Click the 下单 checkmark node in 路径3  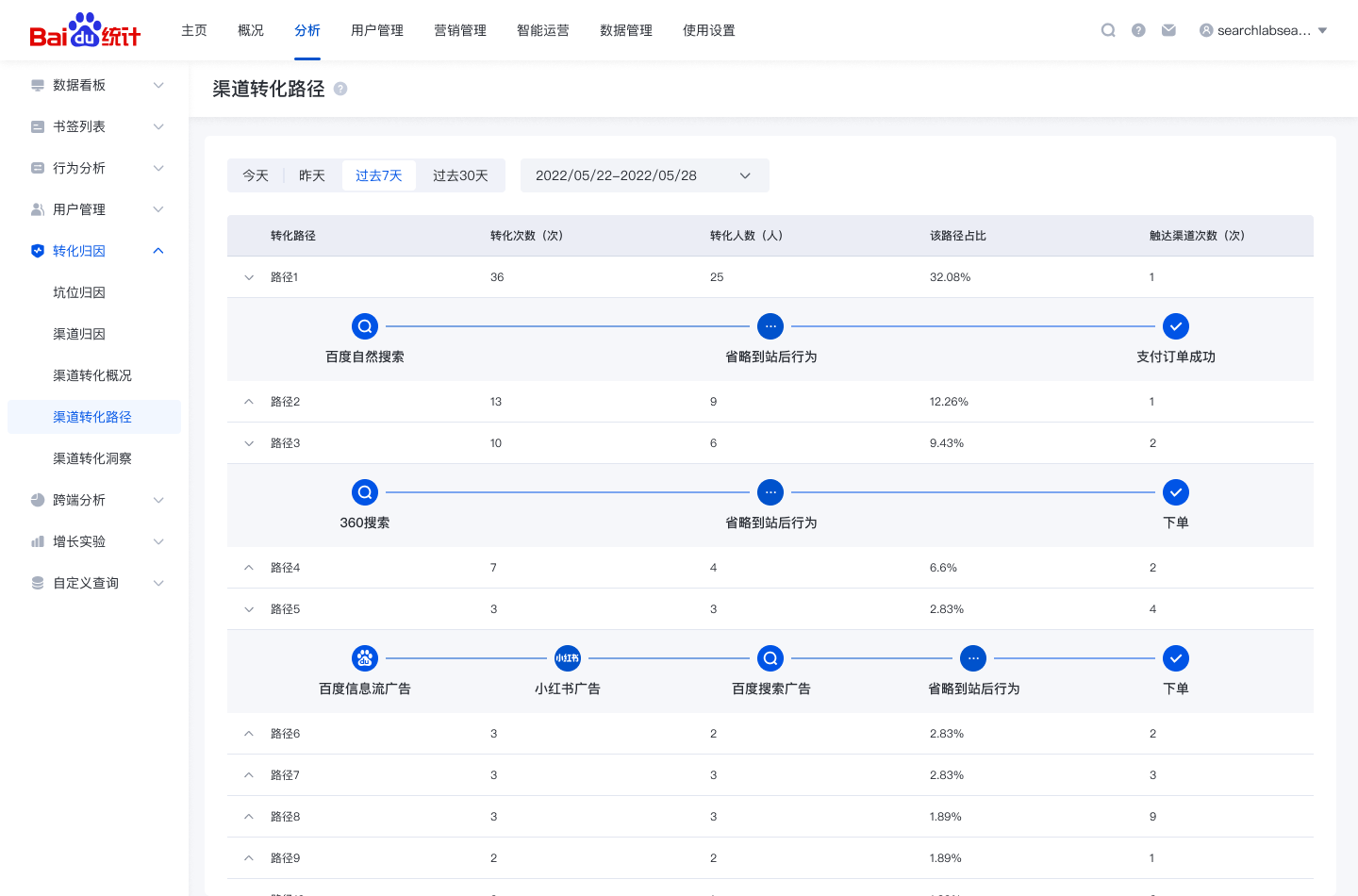click(x=1176, y=492)
